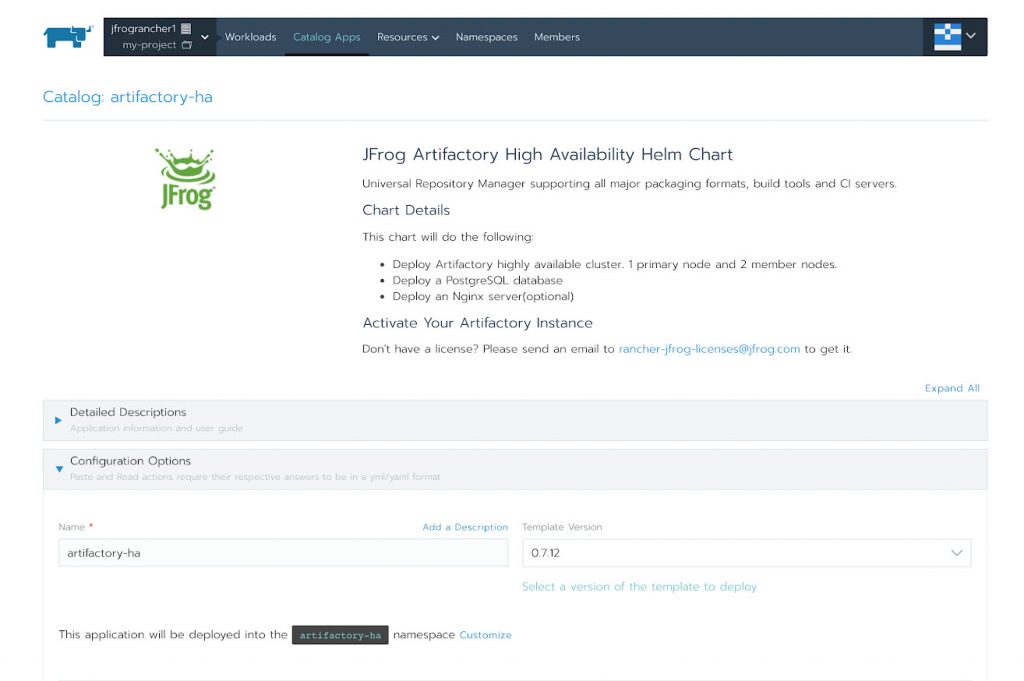Click the Add a Description link
Image resolution: width=1024 pixels, height=681 pixels.
(x=464, y=527)
